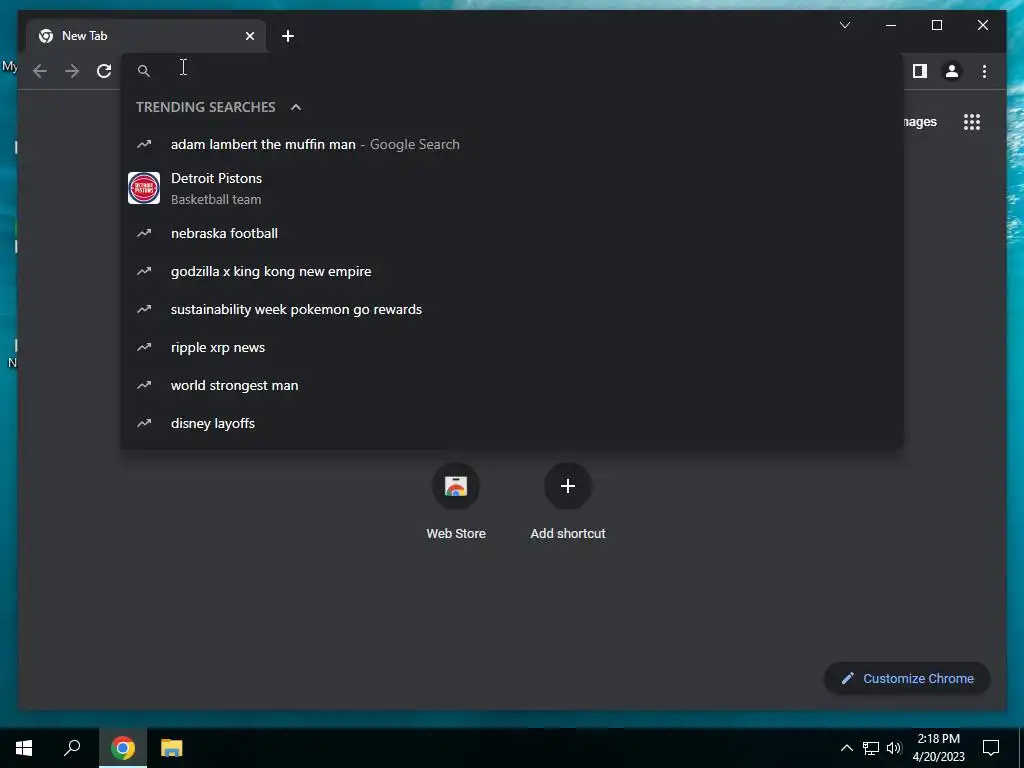Screen dimensions: 1024x768
Task: Click trending arrow icon beside sustainability week suggestion
Action: pos(144,309)
